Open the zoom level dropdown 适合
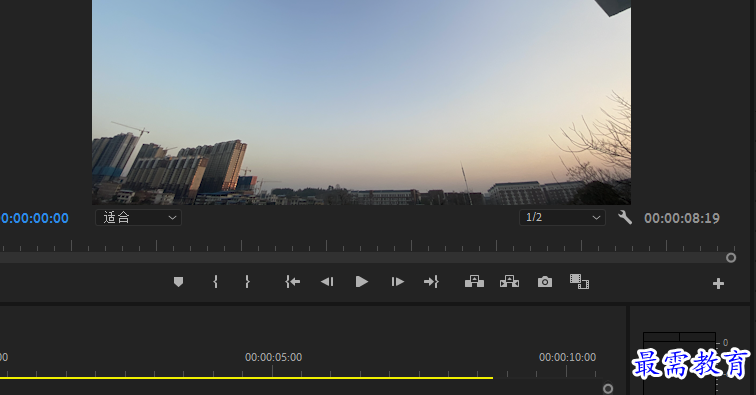This screenshot has width=756, height=395. point(138,218)
